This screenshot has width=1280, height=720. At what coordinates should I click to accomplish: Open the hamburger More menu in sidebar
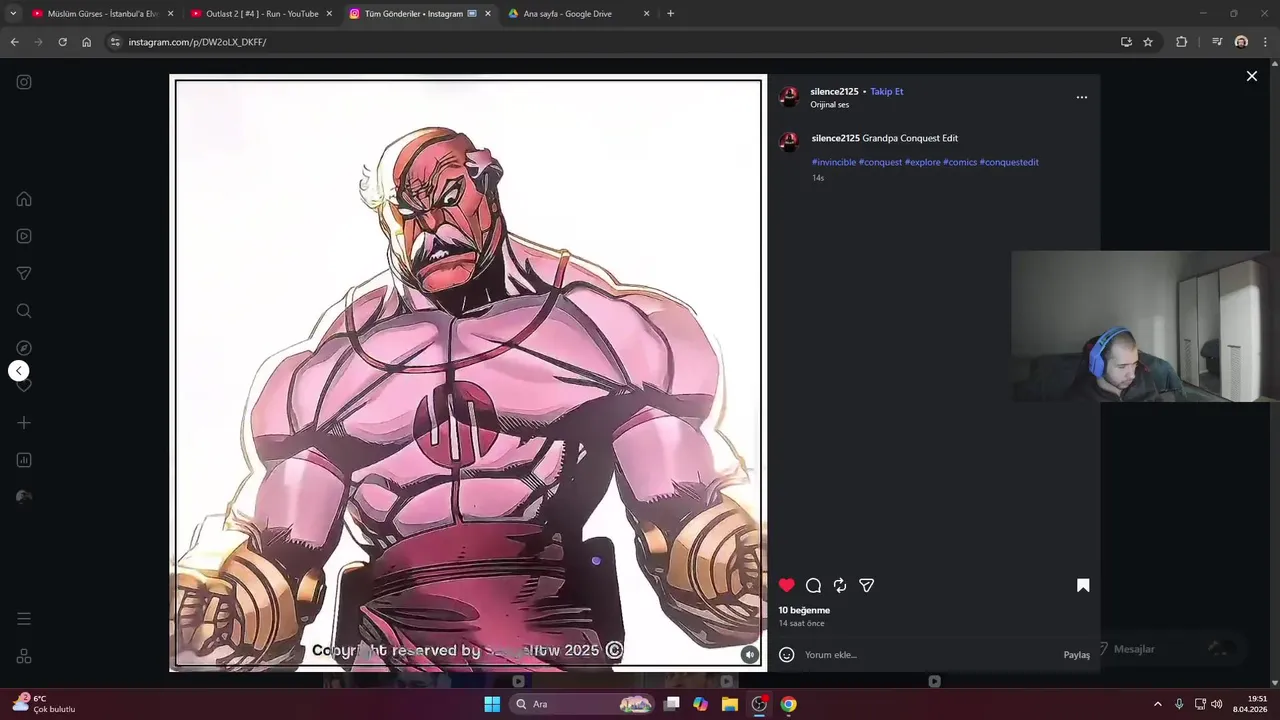[x=24, y=619]
